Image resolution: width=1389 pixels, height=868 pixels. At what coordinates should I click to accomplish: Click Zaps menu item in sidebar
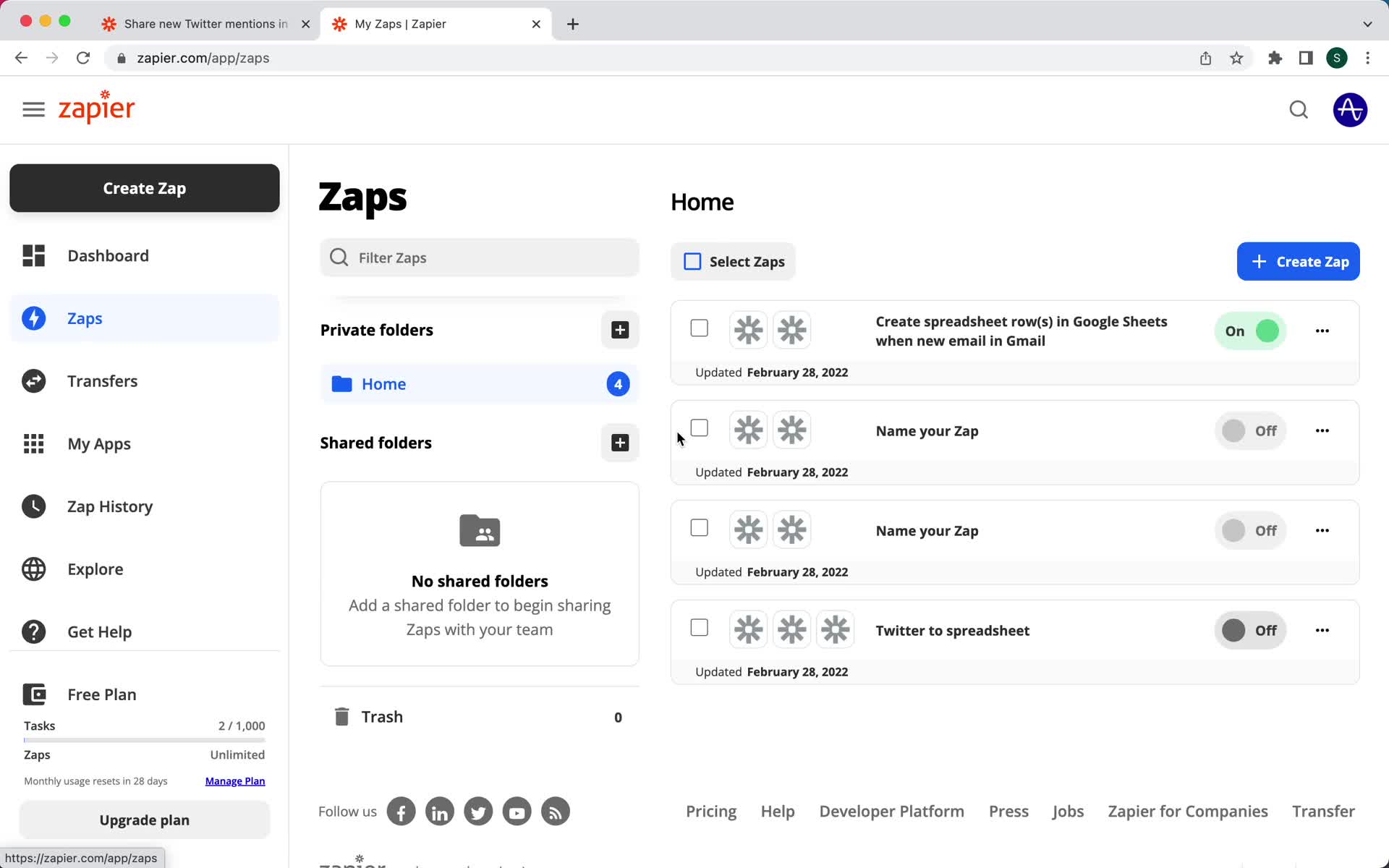85,318
